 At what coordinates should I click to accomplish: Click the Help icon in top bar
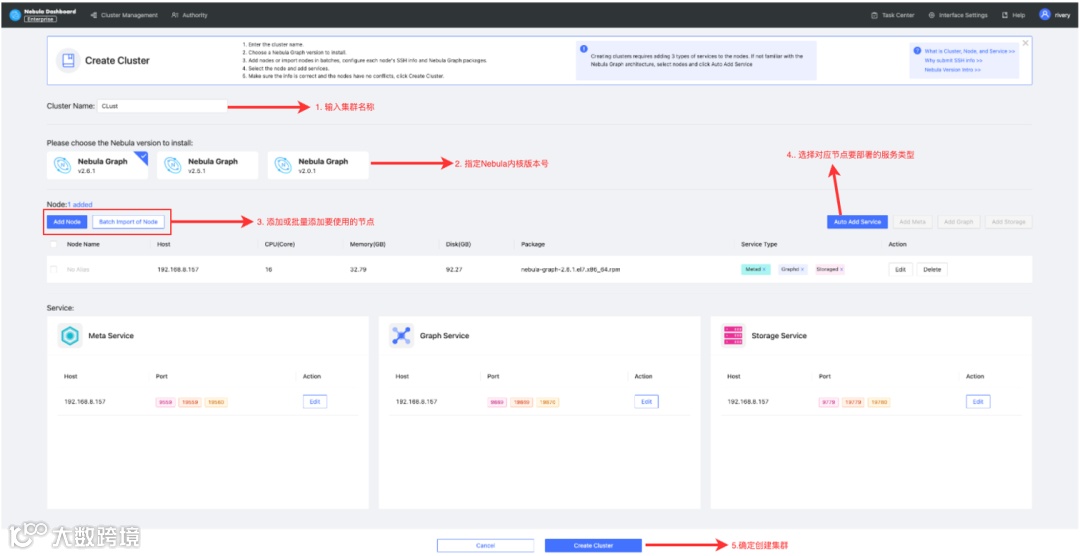coord(1004,15)
